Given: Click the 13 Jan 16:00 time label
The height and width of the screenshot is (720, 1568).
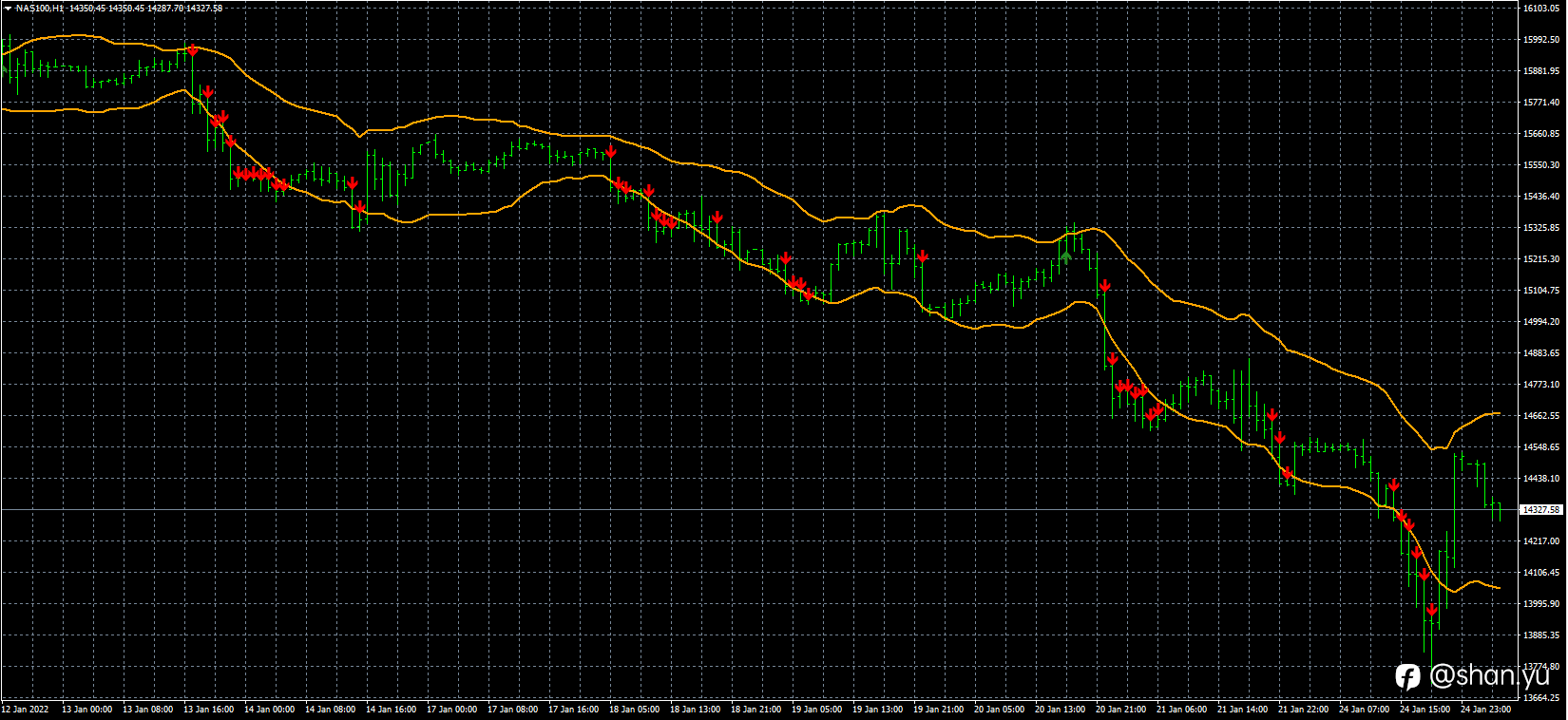Looking at the screenshot, I should pyautogui.click(x=208, y=709).
